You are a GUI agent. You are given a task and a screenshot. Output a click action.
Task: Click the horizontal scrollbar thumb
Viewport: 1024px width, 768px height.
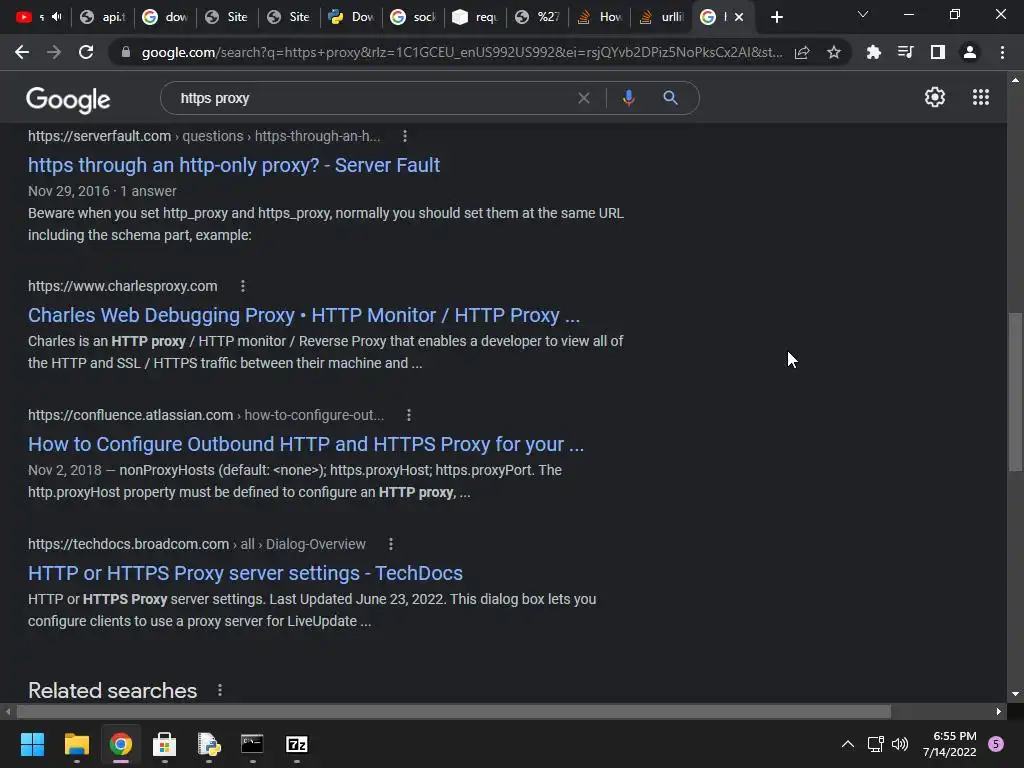coord(454,711)
